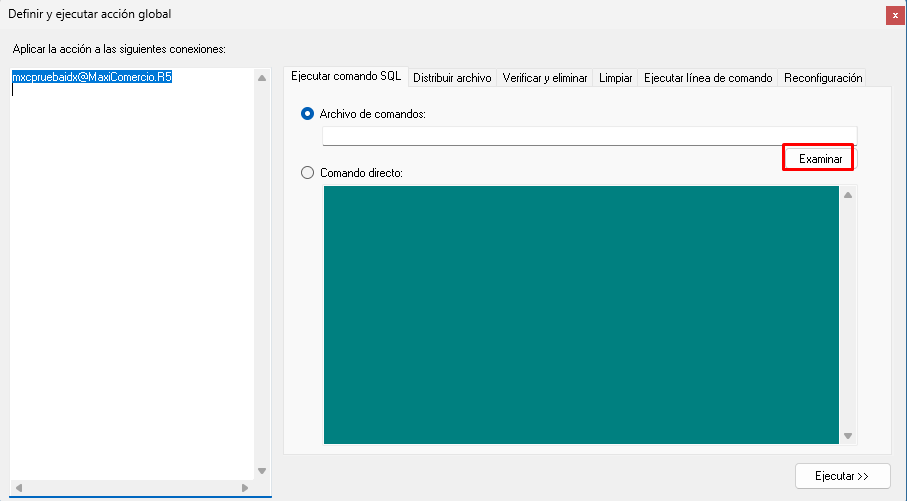Click connections list scroll up arrow
Image resolution: width=907 pixels, height=501 pixels.
(x=262, y=78)
